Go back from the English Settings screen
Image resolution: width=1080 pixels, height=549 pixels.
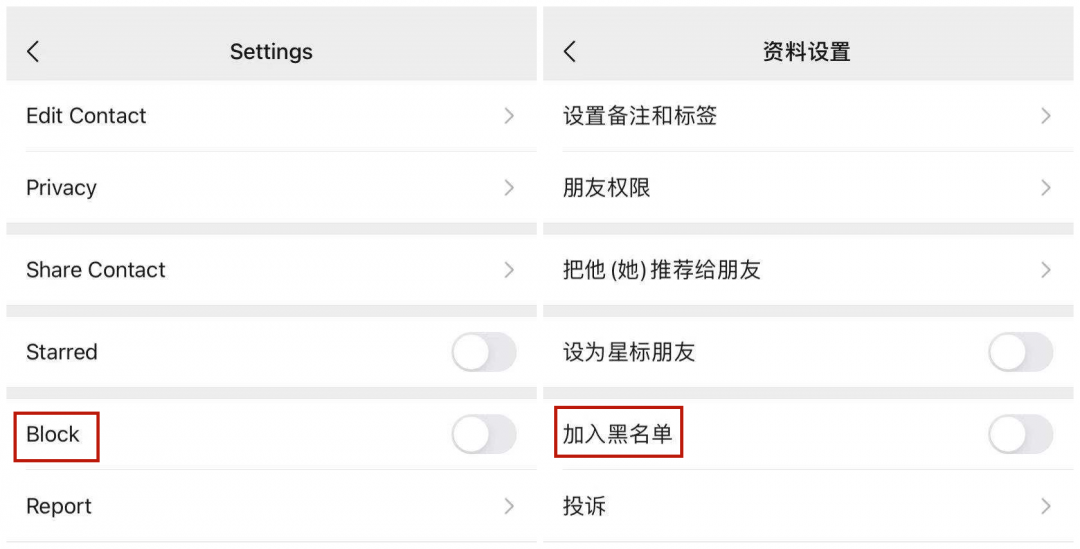[x=33, y=52]
